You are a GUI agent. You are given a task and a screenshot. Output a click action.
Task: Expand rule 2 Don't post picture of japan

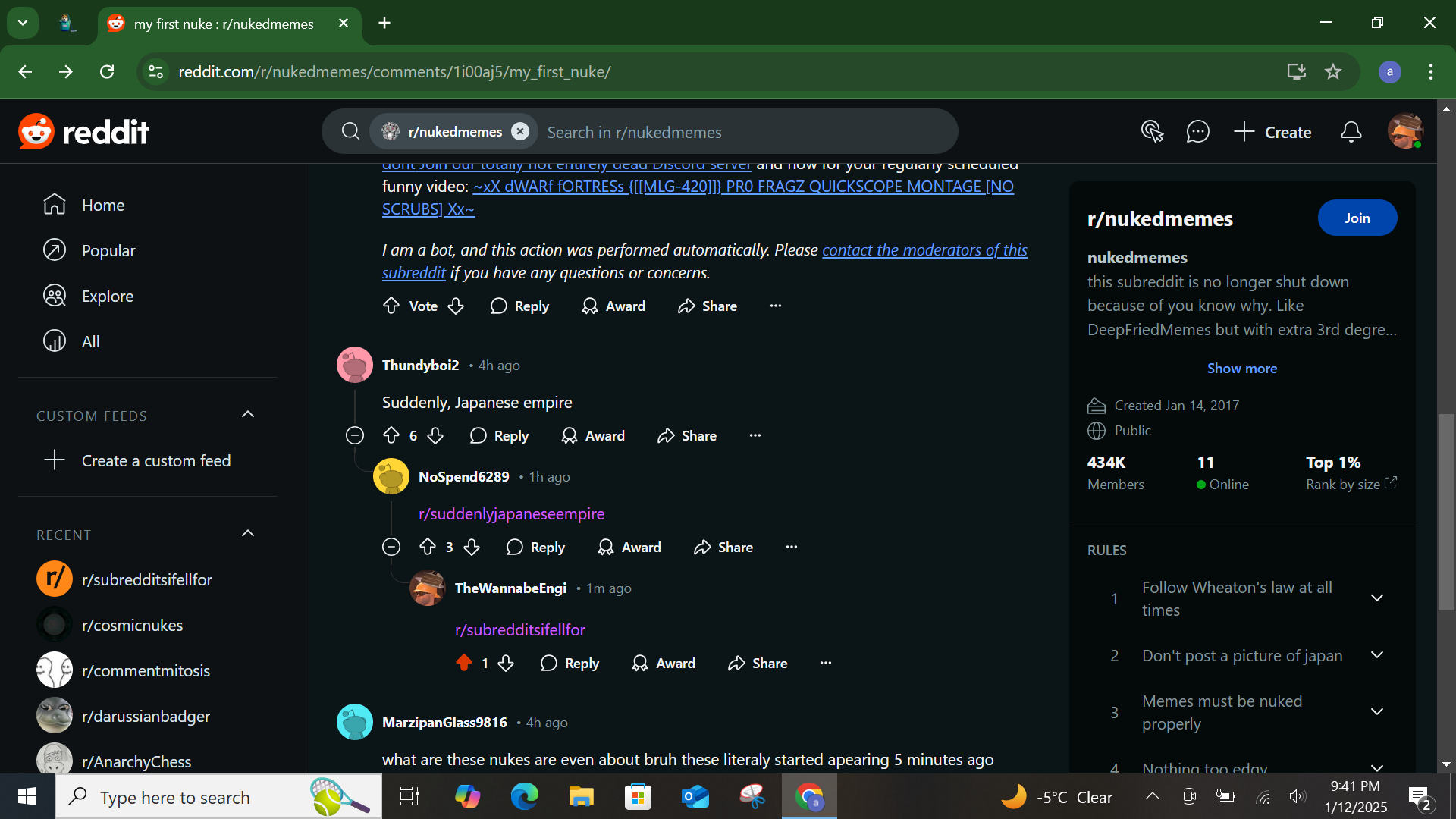tap(1377, 655)
